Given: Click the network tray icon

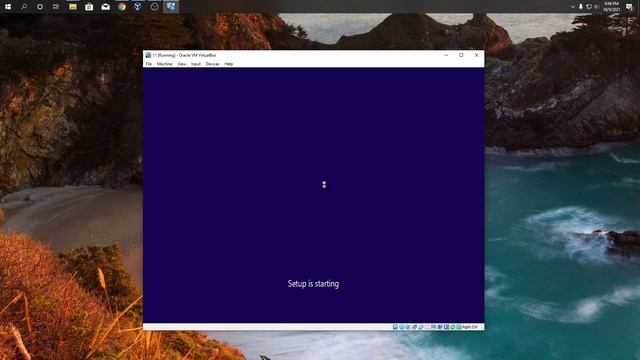Looking at the screenshot, I should [589, 7].
